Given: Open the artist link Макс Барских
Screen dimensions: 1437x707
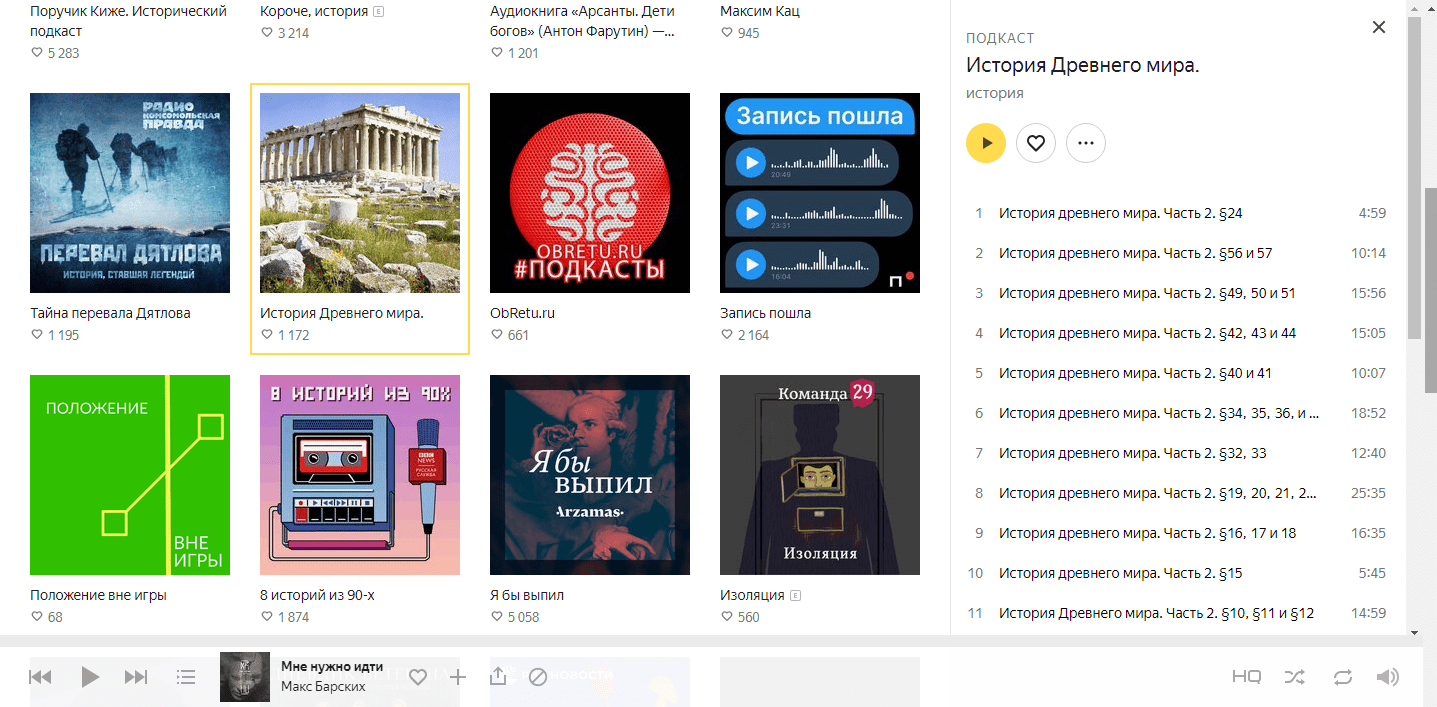Looking at the screenshot, I should pos(323,687).
